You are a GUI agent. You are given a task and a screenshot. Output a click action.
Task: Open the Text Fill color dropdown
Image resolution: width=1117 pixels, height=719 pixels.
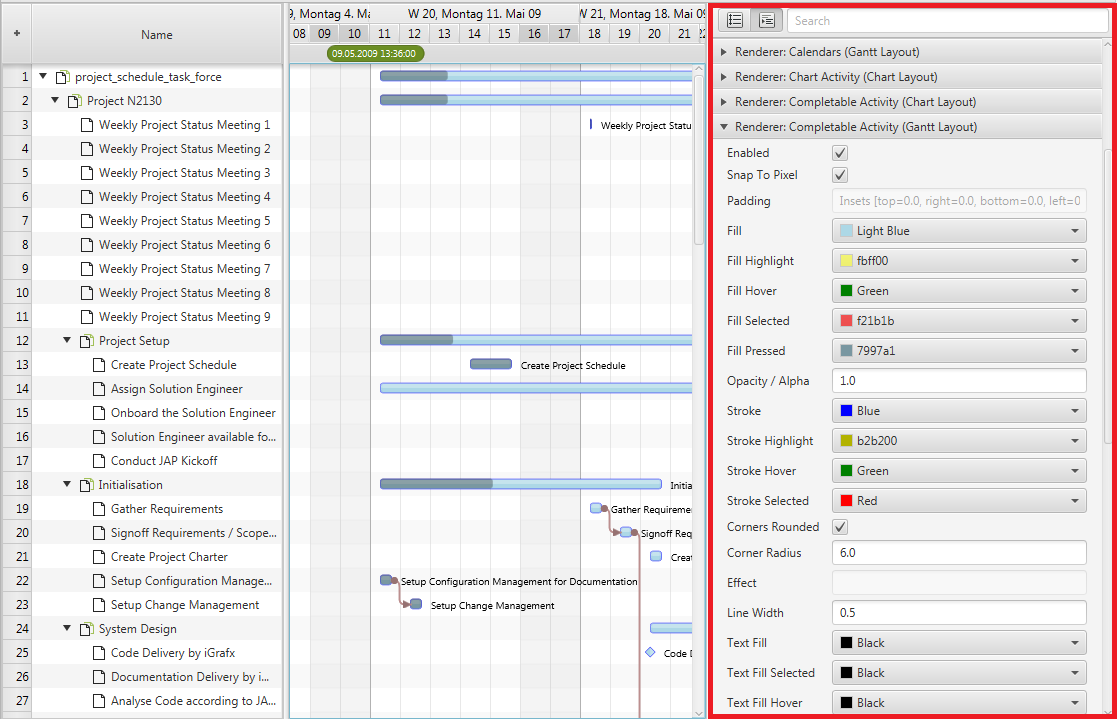tap(959, 643)
